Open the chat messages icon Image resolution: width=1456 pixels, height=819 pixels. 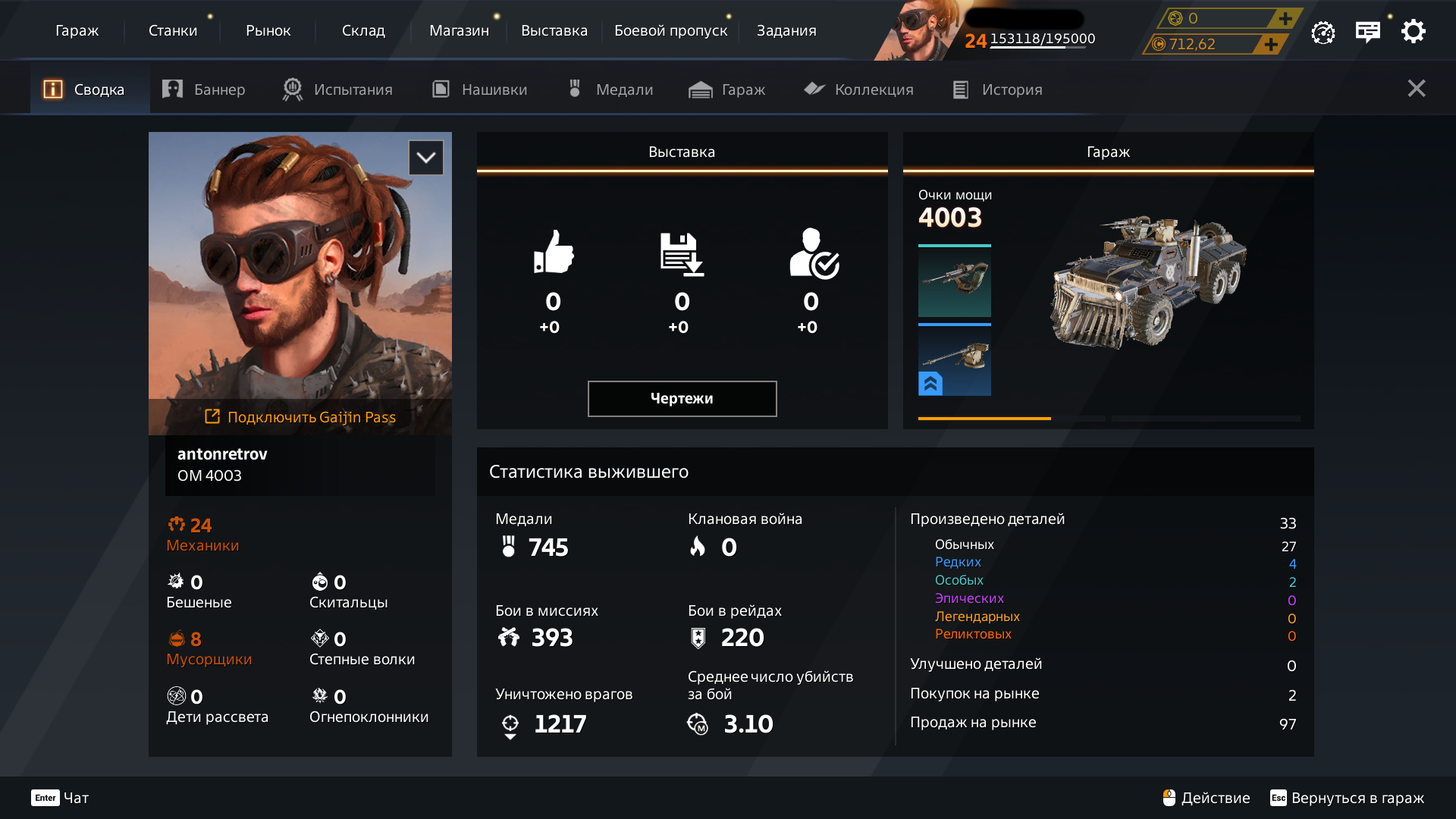tap(1367, 32)
